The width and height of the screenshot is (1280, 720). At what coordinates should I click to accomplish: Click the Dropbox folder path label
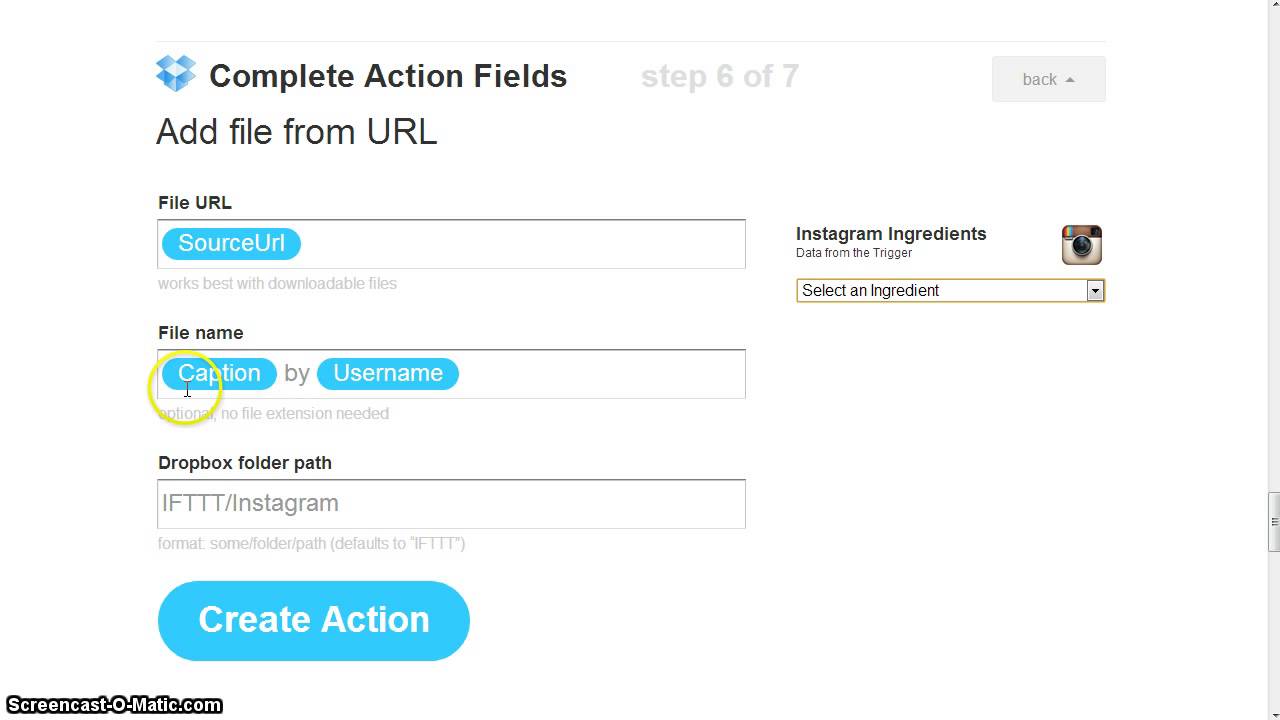244,463
